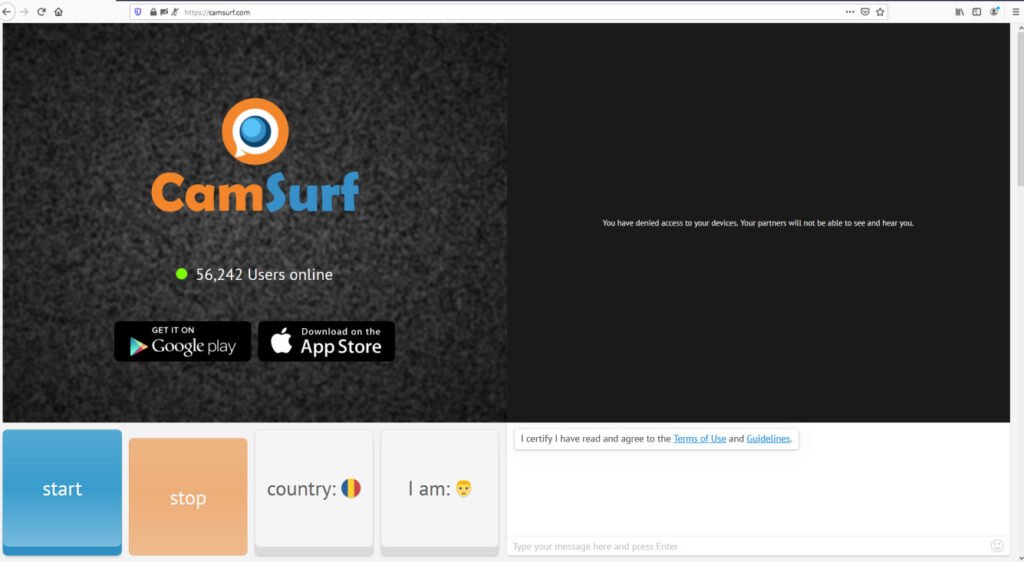Open the Firefox account menu

[994, 12]
